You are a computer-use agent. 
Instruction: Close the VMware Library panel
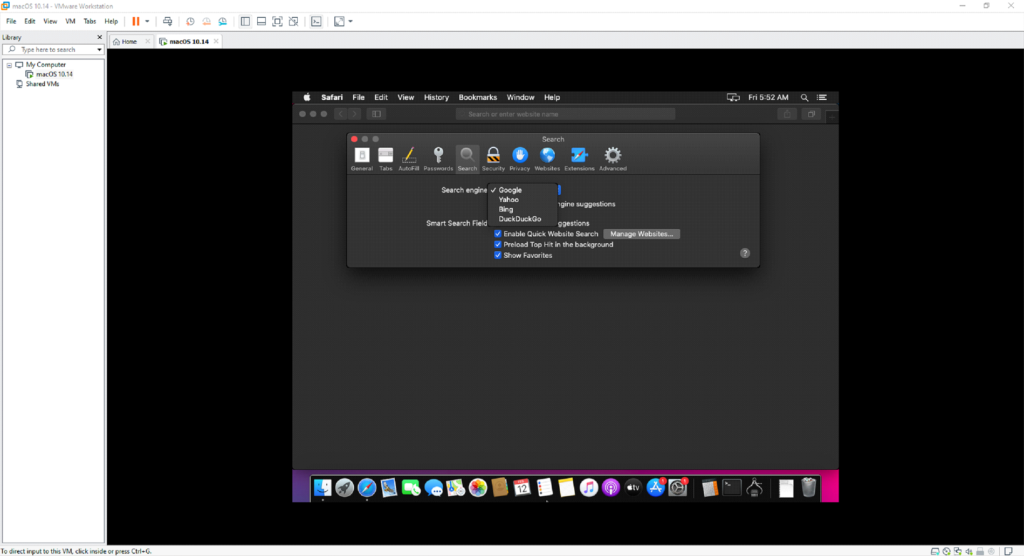click(x=99, y=37)
